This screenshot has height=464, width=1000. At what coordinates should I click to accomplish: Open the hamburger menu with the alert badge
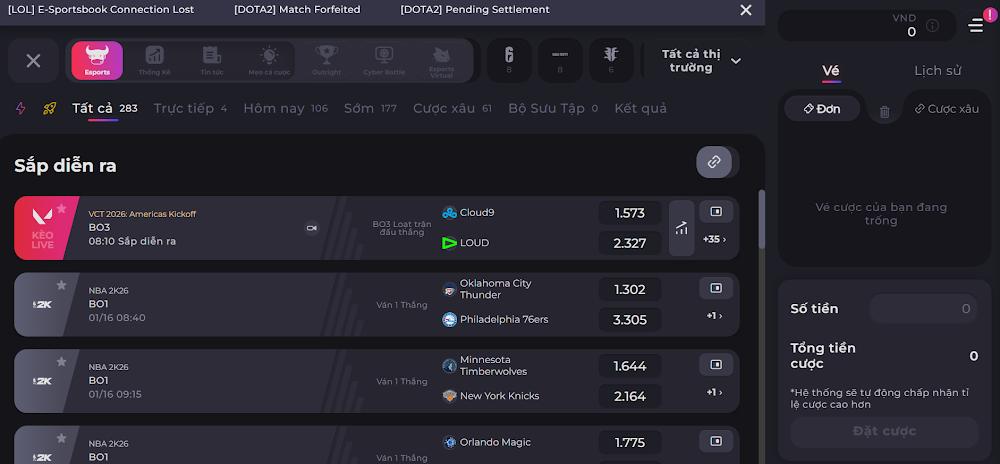coord(976,25)
